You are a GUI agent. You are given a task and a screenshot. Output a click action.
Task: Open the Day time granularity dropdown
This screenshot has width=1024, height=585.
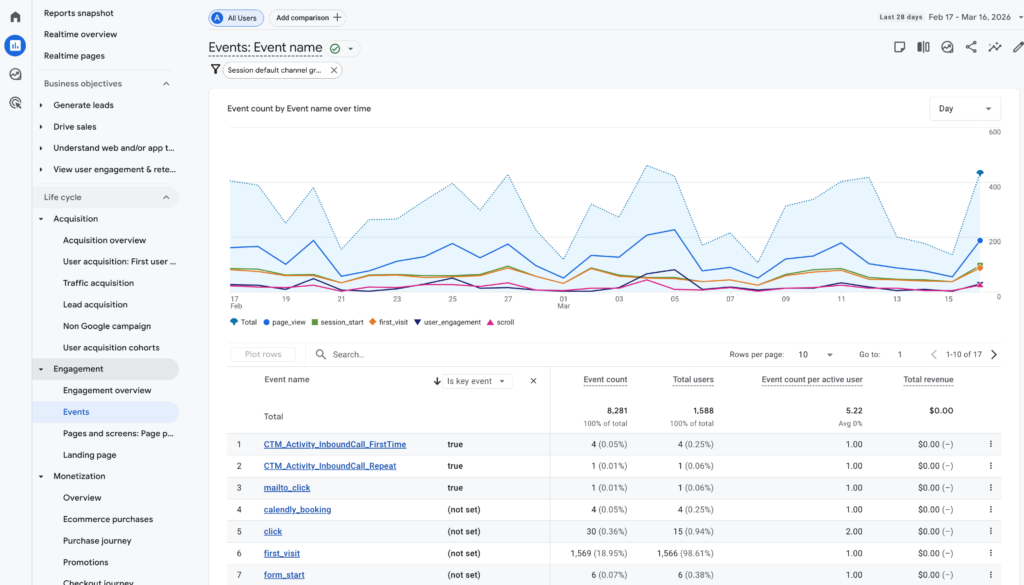[x=963, y=108]
